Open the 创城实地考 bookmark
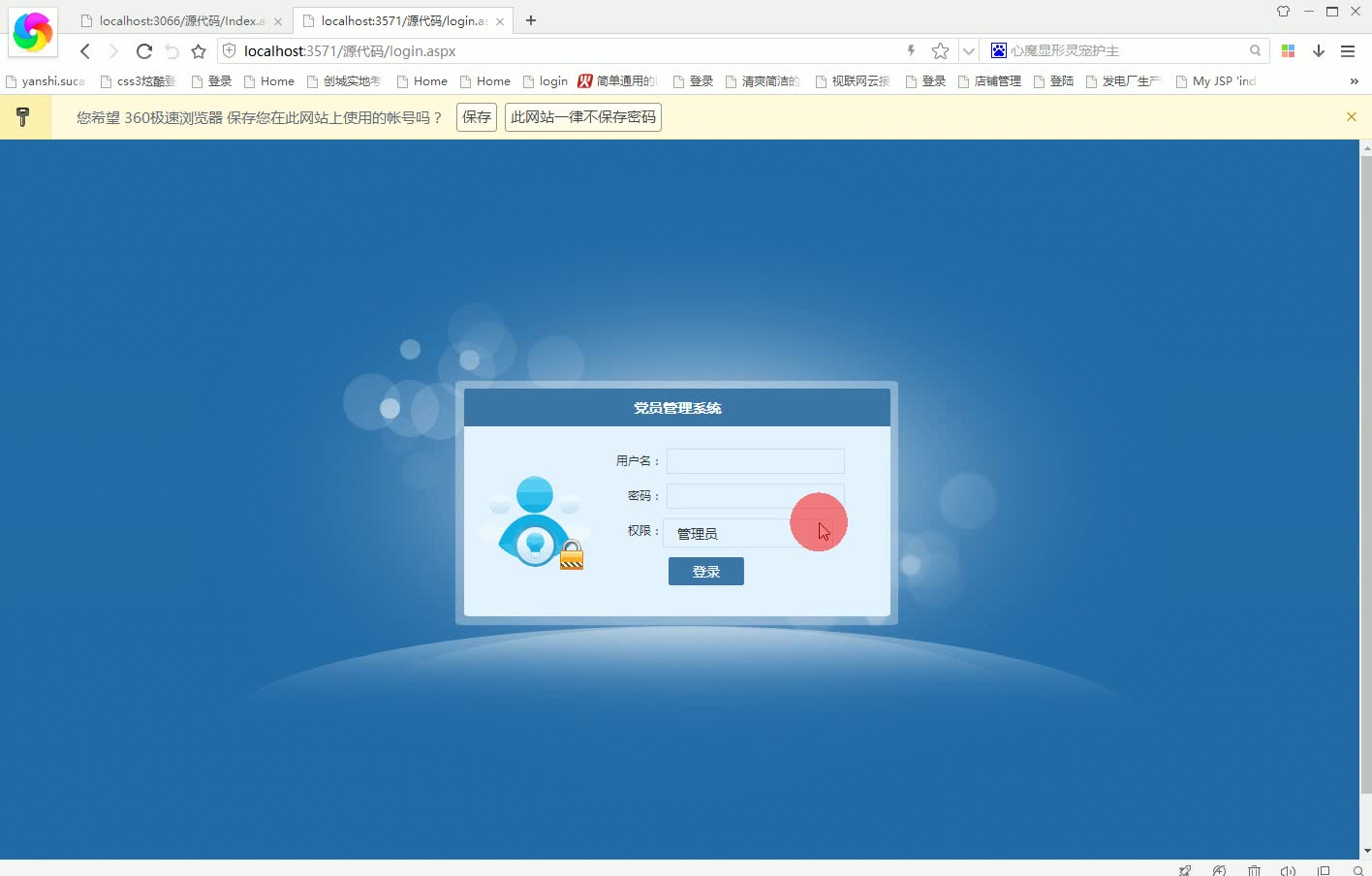Screen dimensions: 1372x876 click(x=344, y=81)
